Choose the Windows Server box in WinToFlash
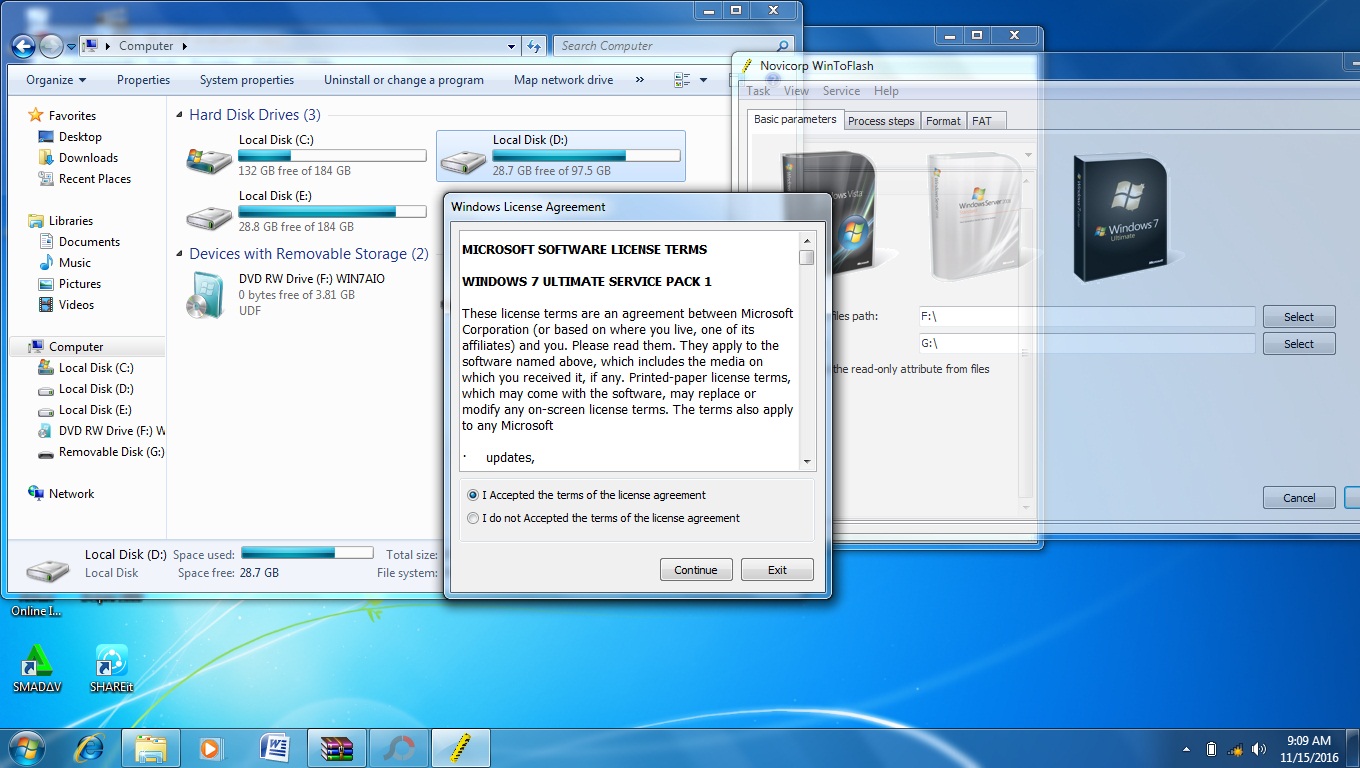The height and width of the screenshot is (768, 1360). (x=978, y=216)
